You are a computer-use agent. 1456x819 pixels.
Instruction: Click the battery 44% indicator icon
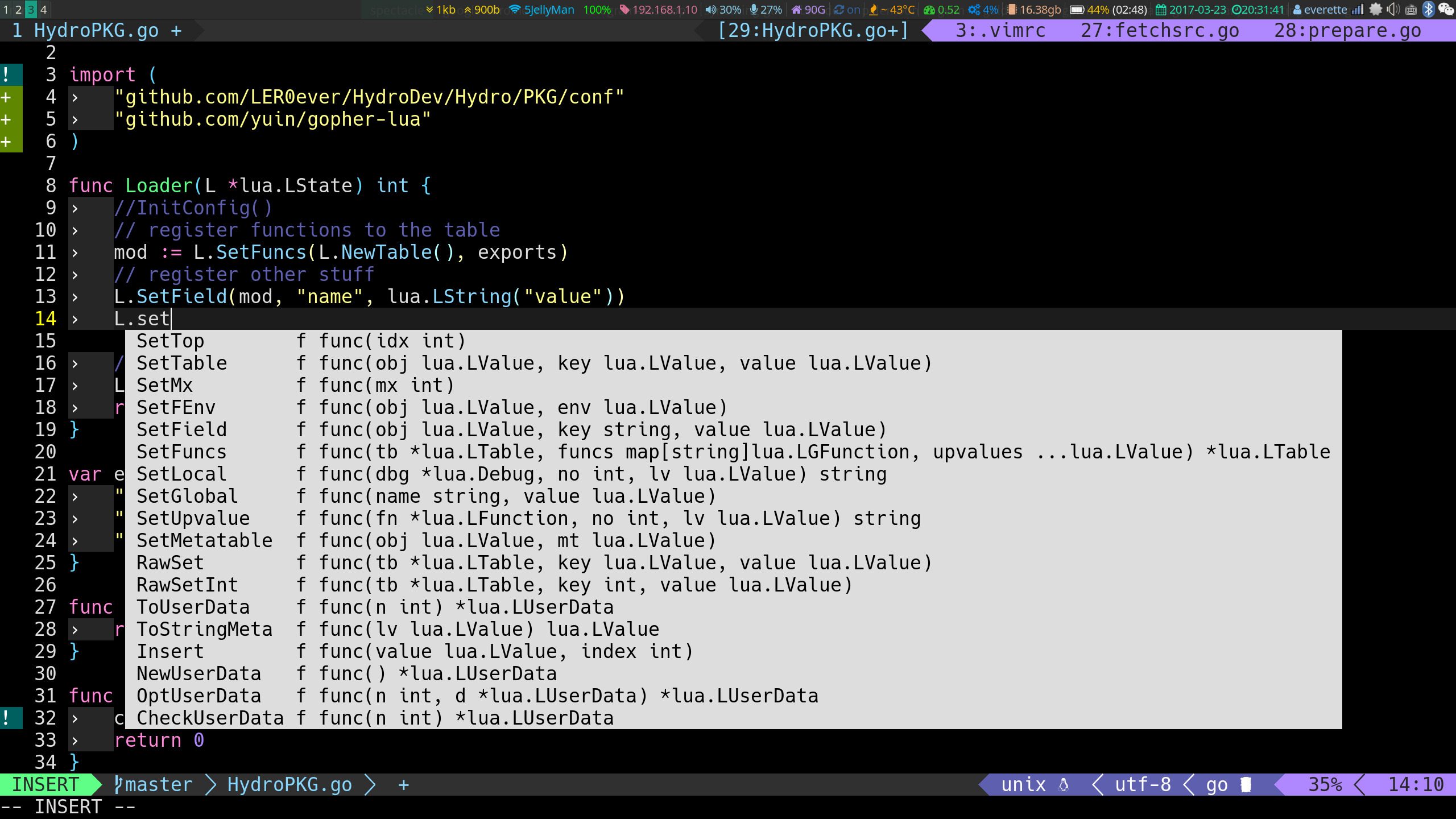point(1077,10)
